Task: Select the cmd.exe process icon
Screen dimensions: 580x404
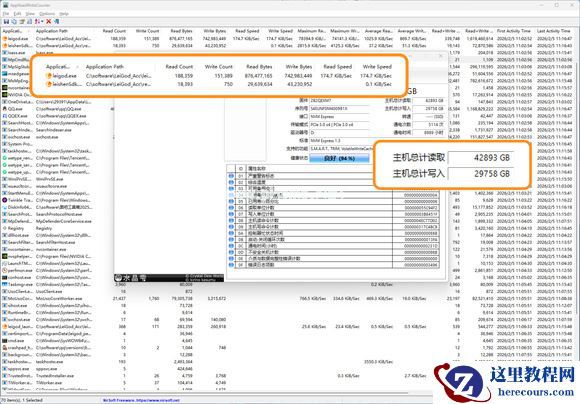Action: click(5, 340)
